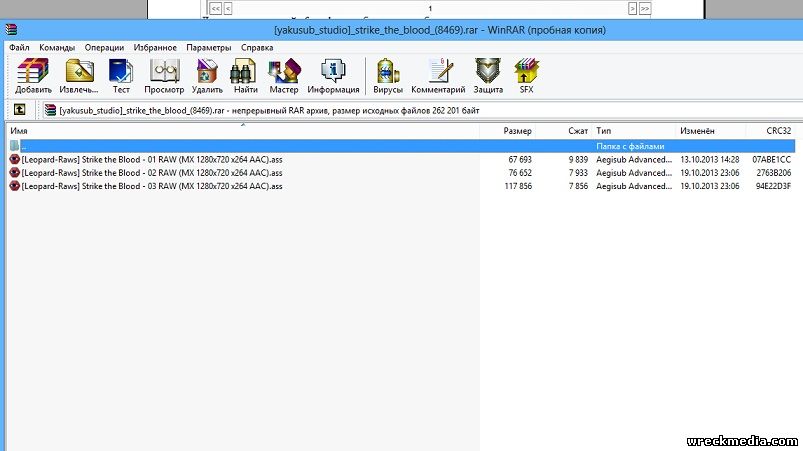Open the Найти (Find) binoculars tool
Screen dimensions: 803x451
(x=245, y=75)
